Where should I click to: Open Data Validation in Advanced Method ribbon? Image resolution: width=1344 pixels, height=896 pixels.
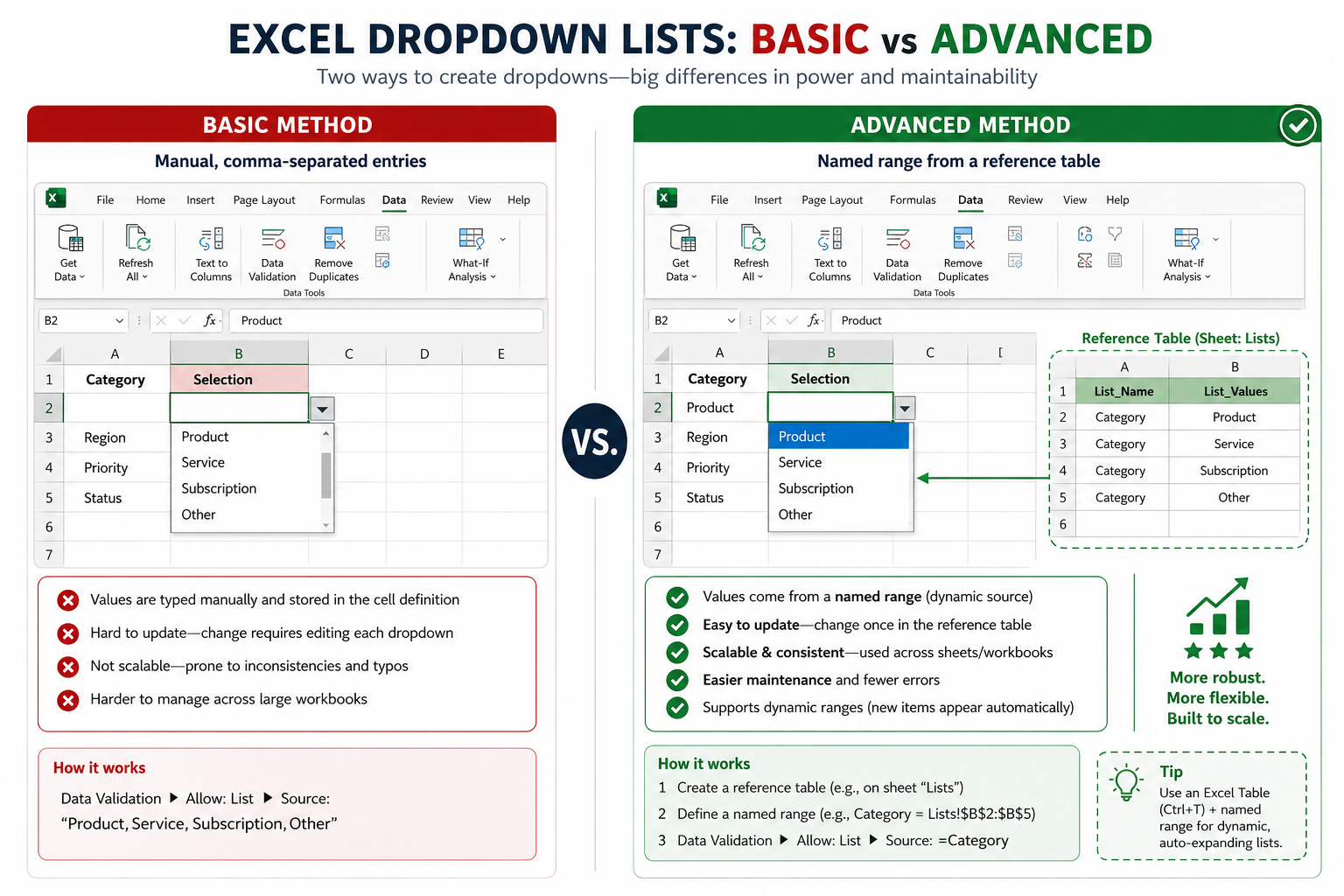coord(897,254)
